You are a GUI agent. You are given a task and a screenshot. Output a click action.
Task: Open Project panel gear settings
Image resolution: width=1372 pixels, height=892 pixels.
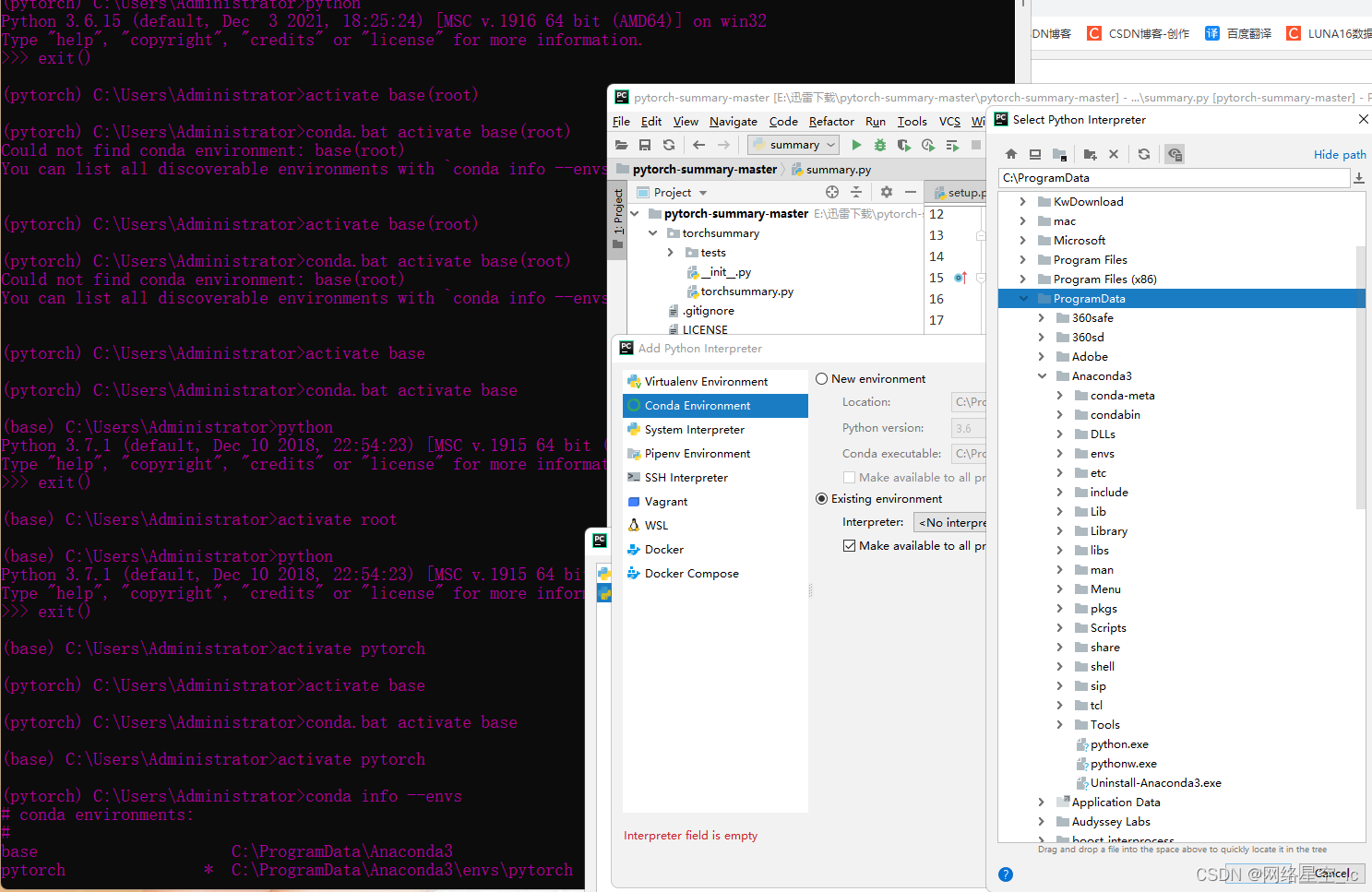click(887, 192)
